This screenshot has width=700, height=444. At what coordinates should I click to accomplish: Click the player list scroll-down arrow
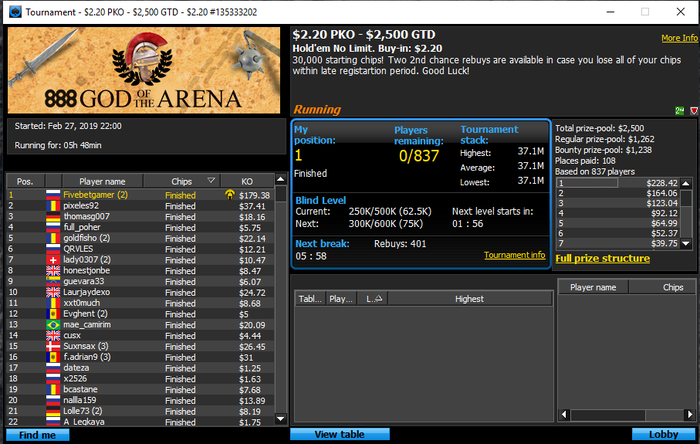click(x=280, y=419)
